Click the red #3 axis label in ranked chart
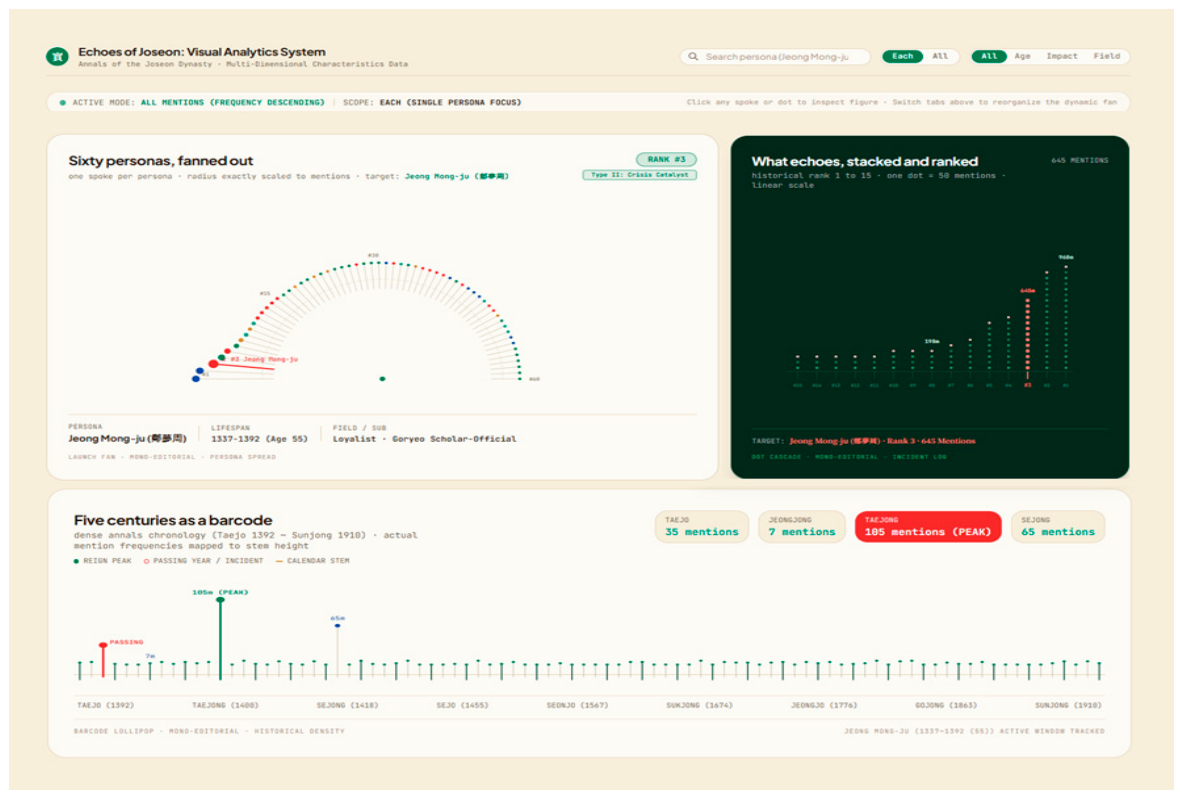Image resolution: width=1182 pixels, height=798 pixels. click(x=1027, y=385)
